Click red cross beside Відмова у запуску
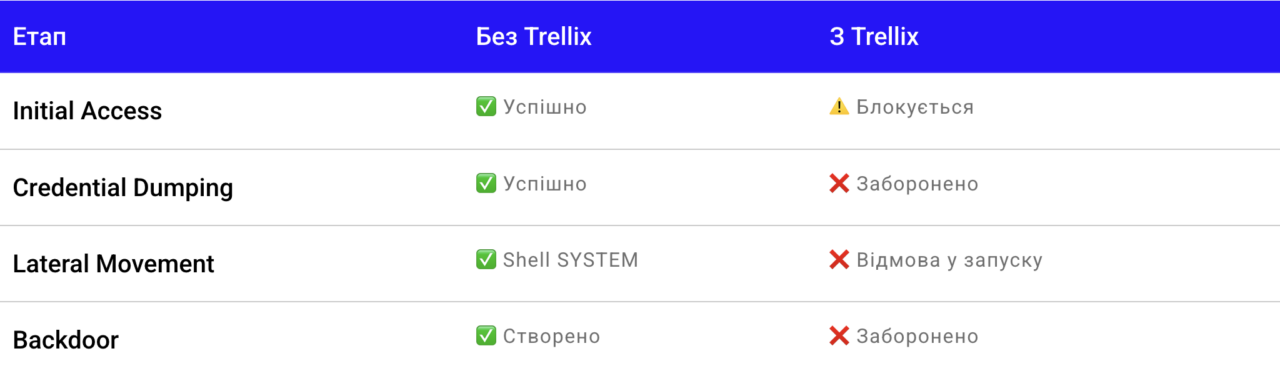Viewport: 1280px width, 366px height. coord(839,260)
